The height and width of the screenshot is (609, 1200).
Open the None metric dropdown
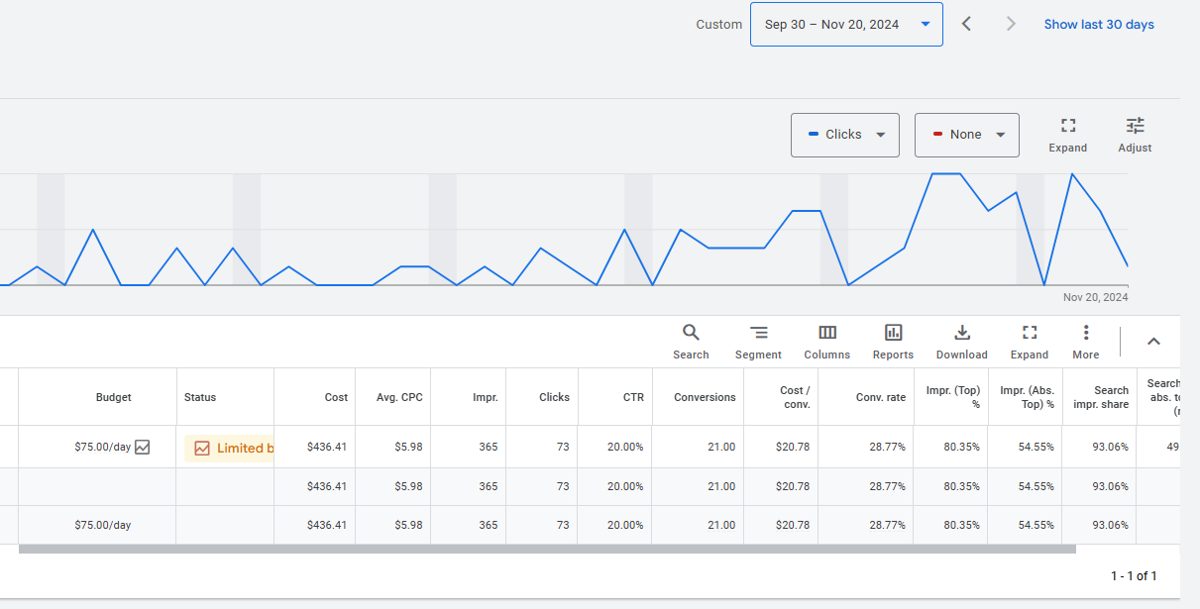point(967,135)
